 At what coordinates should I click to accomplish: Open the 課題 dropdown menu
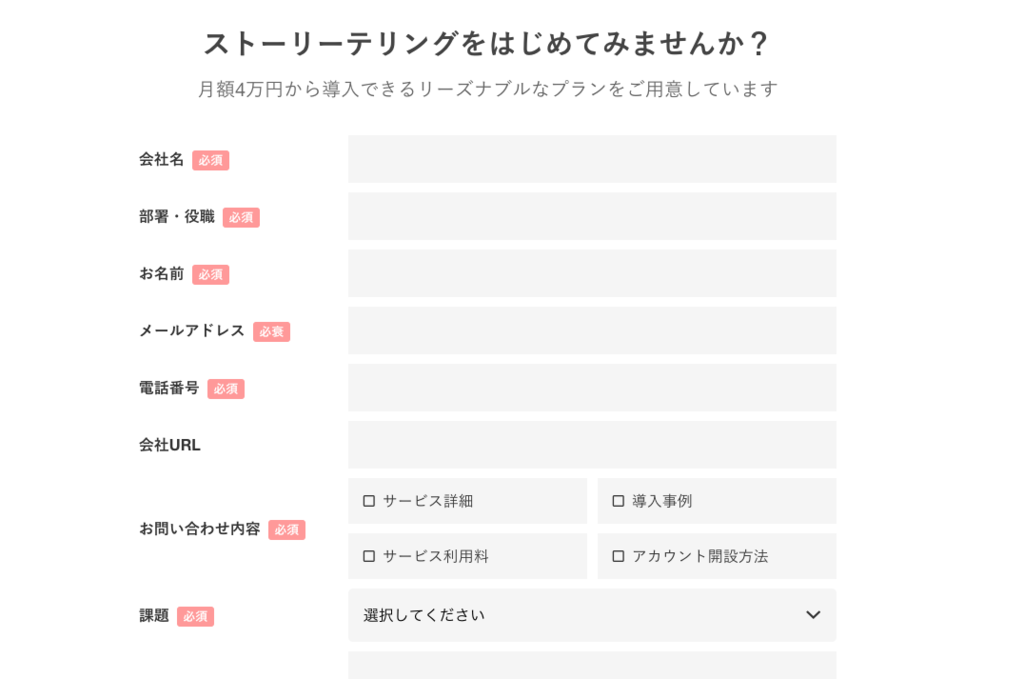coord(592,615)
